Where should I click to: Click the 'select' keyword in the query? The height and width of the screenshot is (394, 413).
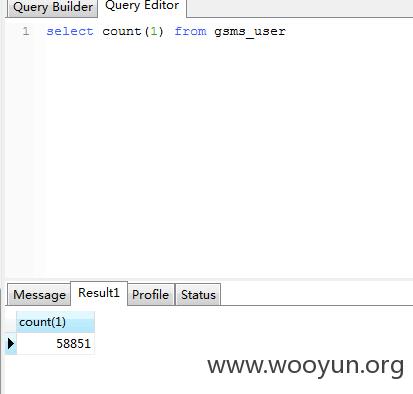(70, 31)
